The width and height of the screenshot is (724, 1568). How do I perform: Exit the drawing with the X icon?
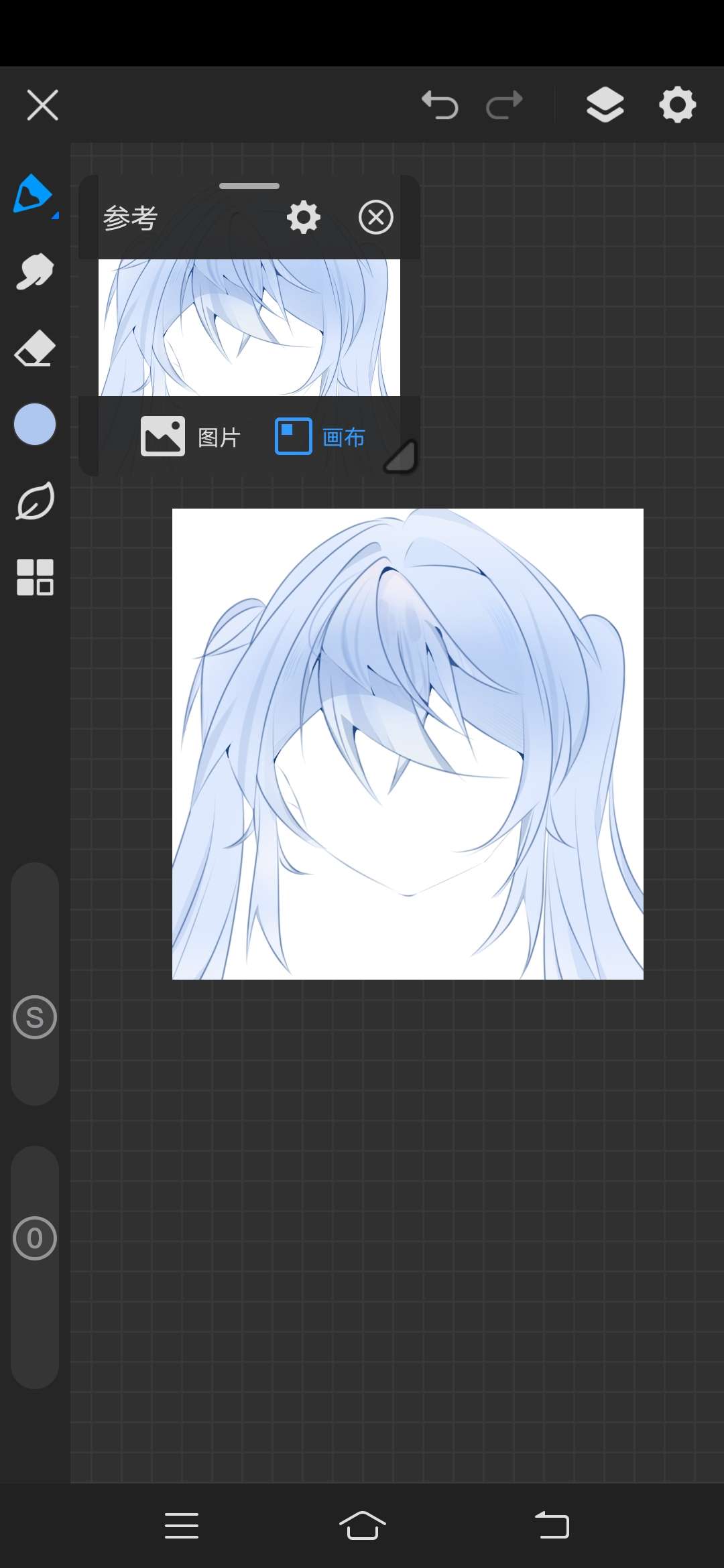43,105
